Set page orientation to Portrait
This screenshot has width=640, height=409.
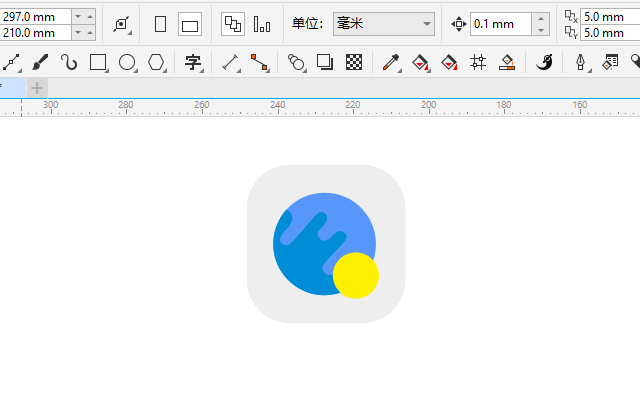pos(160,24)
